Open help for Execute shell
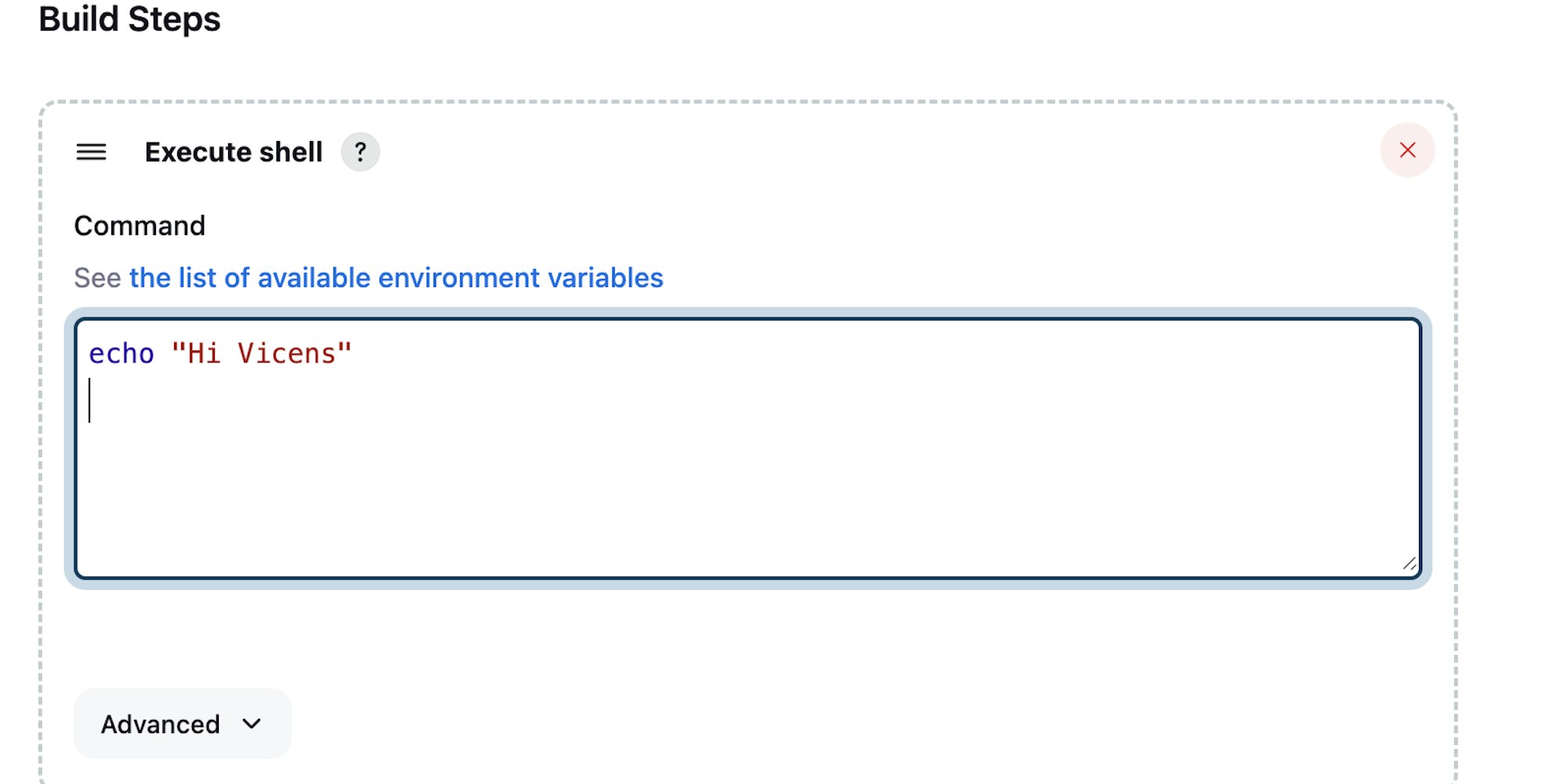This screenshot has height=784, width=1568. point(360,151)
